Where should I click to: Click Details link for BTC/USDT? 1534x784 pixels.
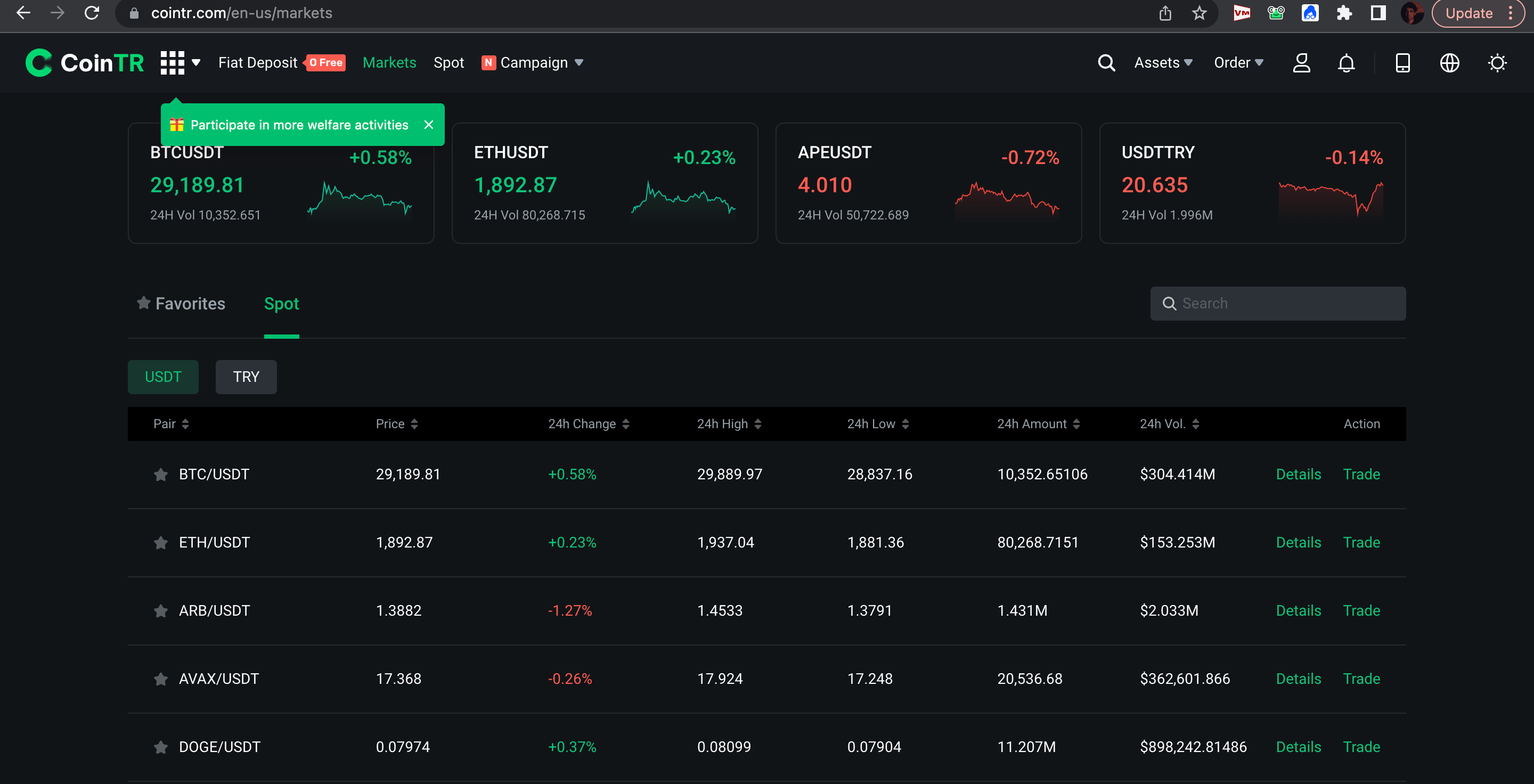click(1298, 474)
